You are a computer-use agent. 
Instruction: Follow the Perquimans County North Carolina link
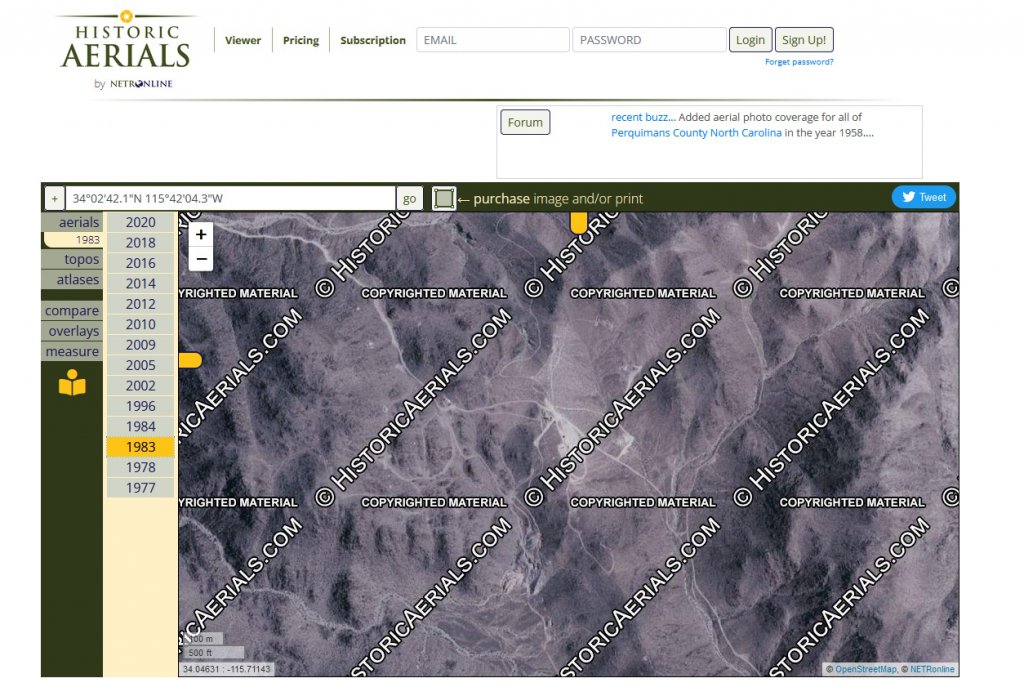click(696, 133)
